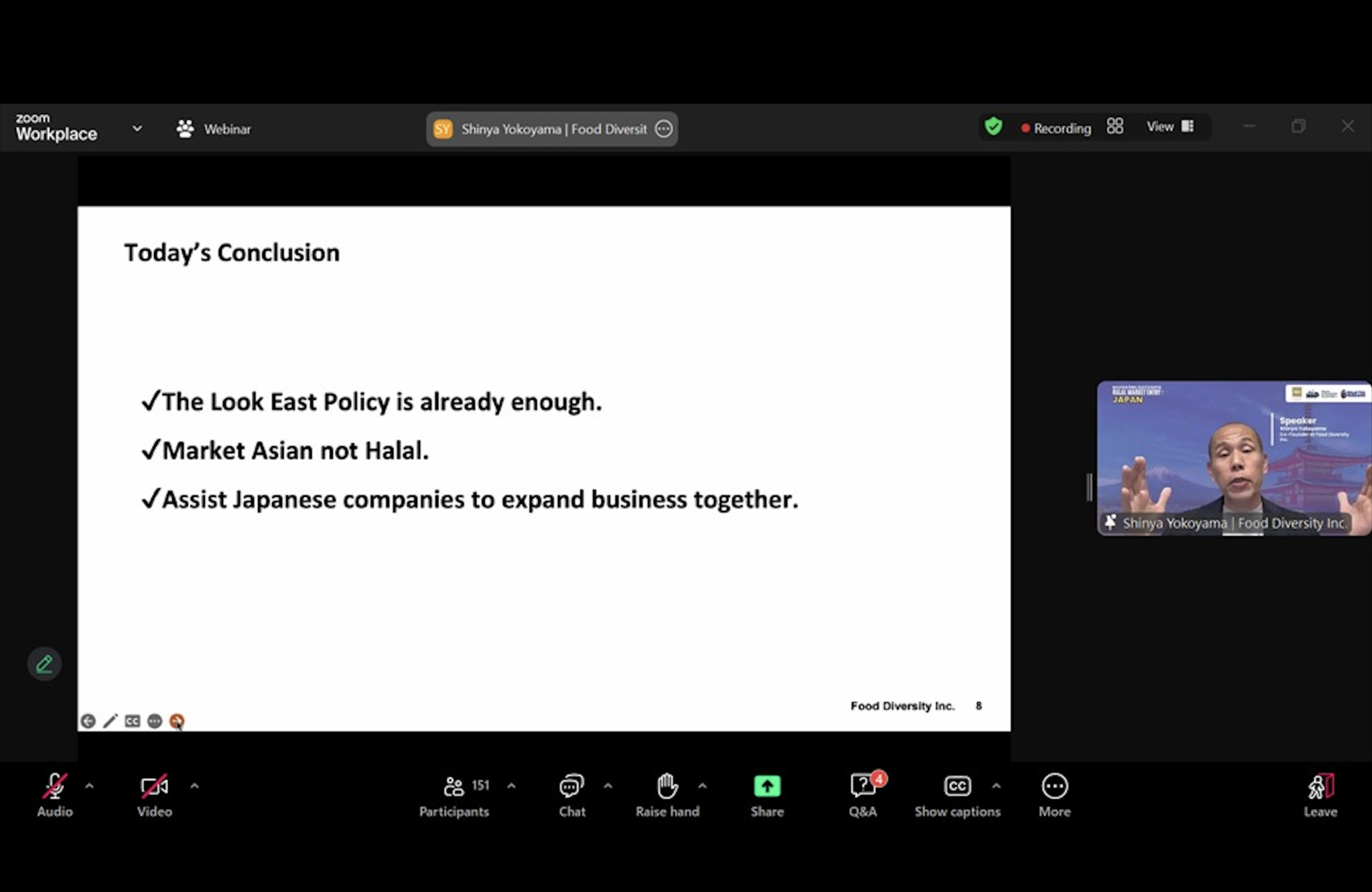Open the View layout menu
1372x892 pixels.
[1169, 127]
